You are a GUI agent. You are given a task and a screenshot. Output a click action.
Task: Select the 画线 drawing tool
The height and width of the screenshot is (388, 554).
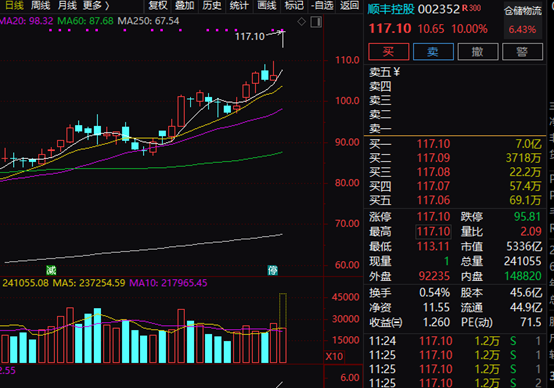coord(266,5)
